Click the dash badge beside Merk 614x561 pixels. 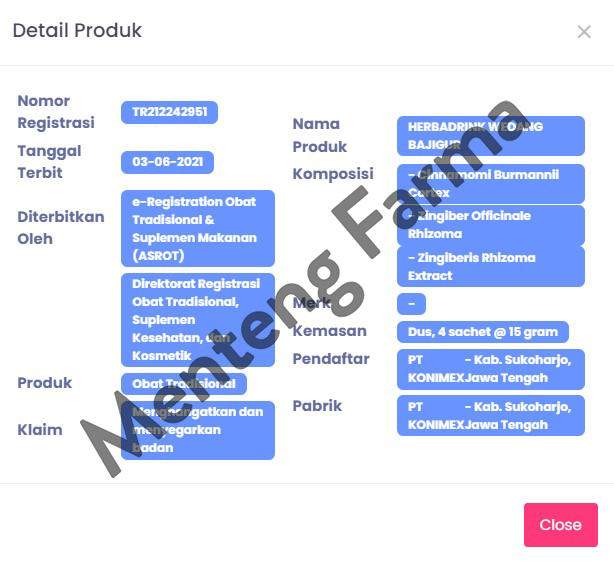coord(411,304)
